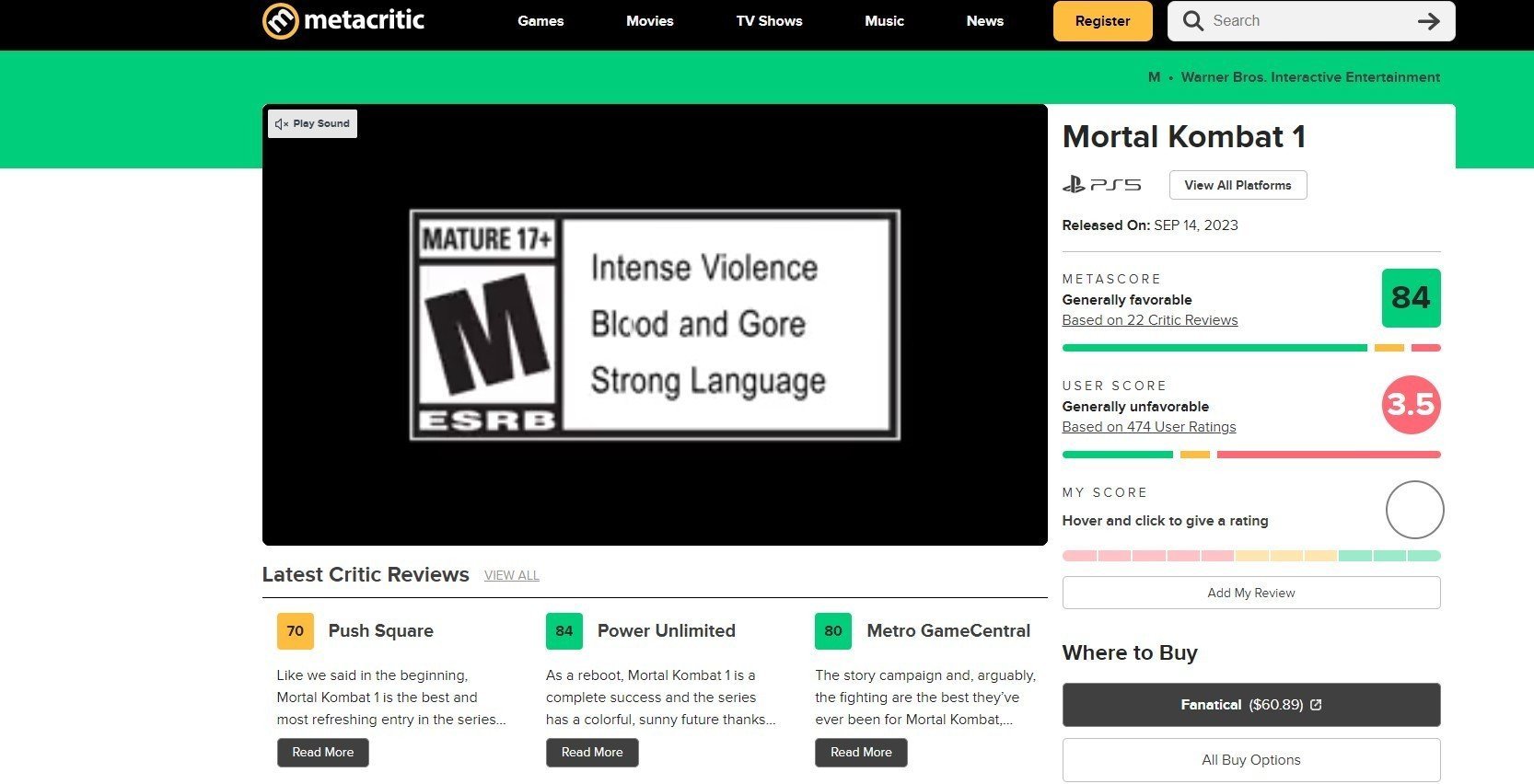This screenshot has width=1534, height=784.
Task: Click the 84 Metascore badge
Action: click(1411, 298)
